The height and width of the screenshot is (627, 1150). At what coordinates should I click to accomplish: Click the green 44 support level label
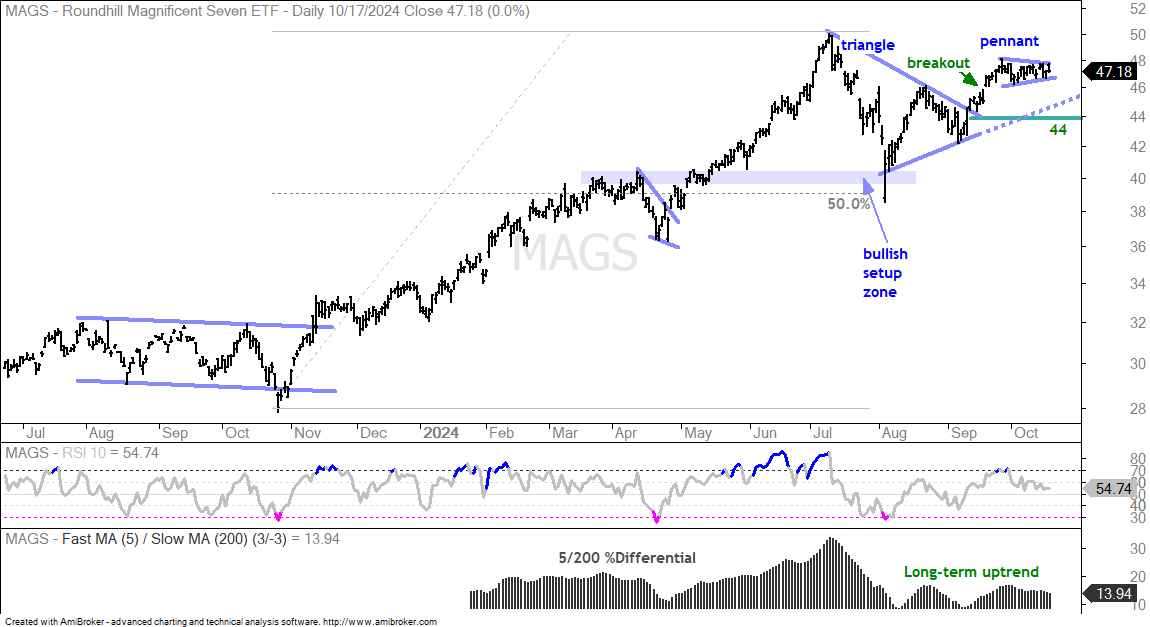(x=1058, y=130)
